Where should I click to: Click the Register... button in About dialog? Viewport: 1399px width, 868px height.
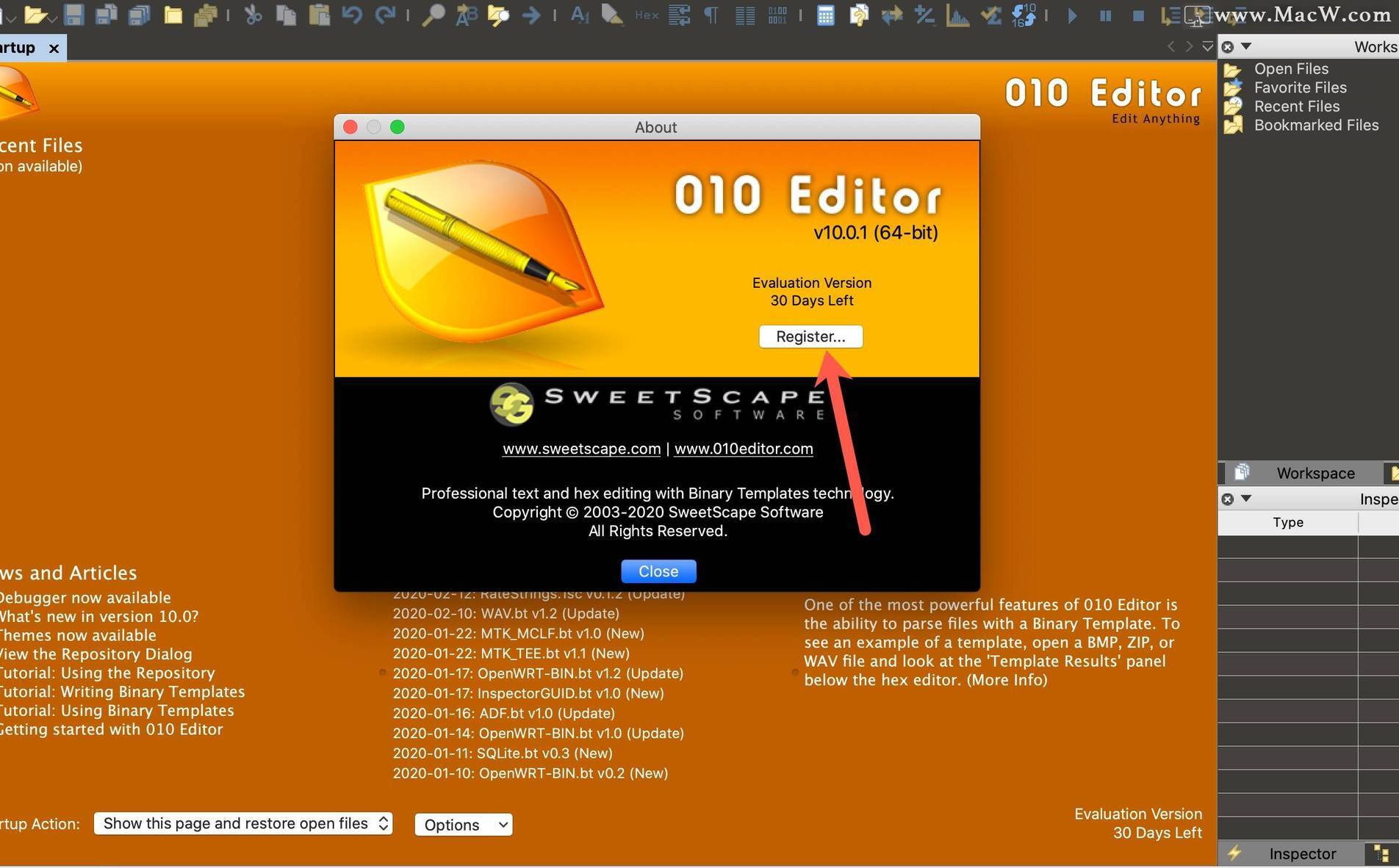click(810, 336)
